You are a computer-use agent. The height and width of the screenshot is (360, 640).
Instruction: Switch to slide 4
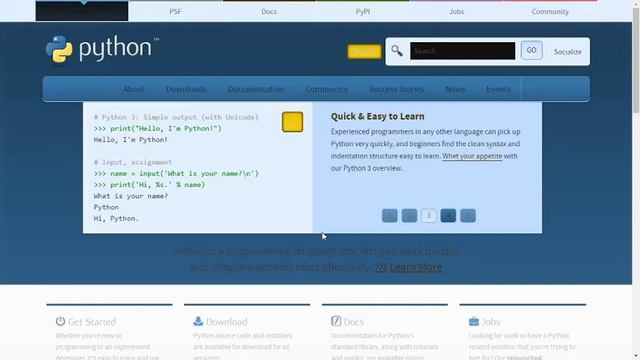coord(448,216)
